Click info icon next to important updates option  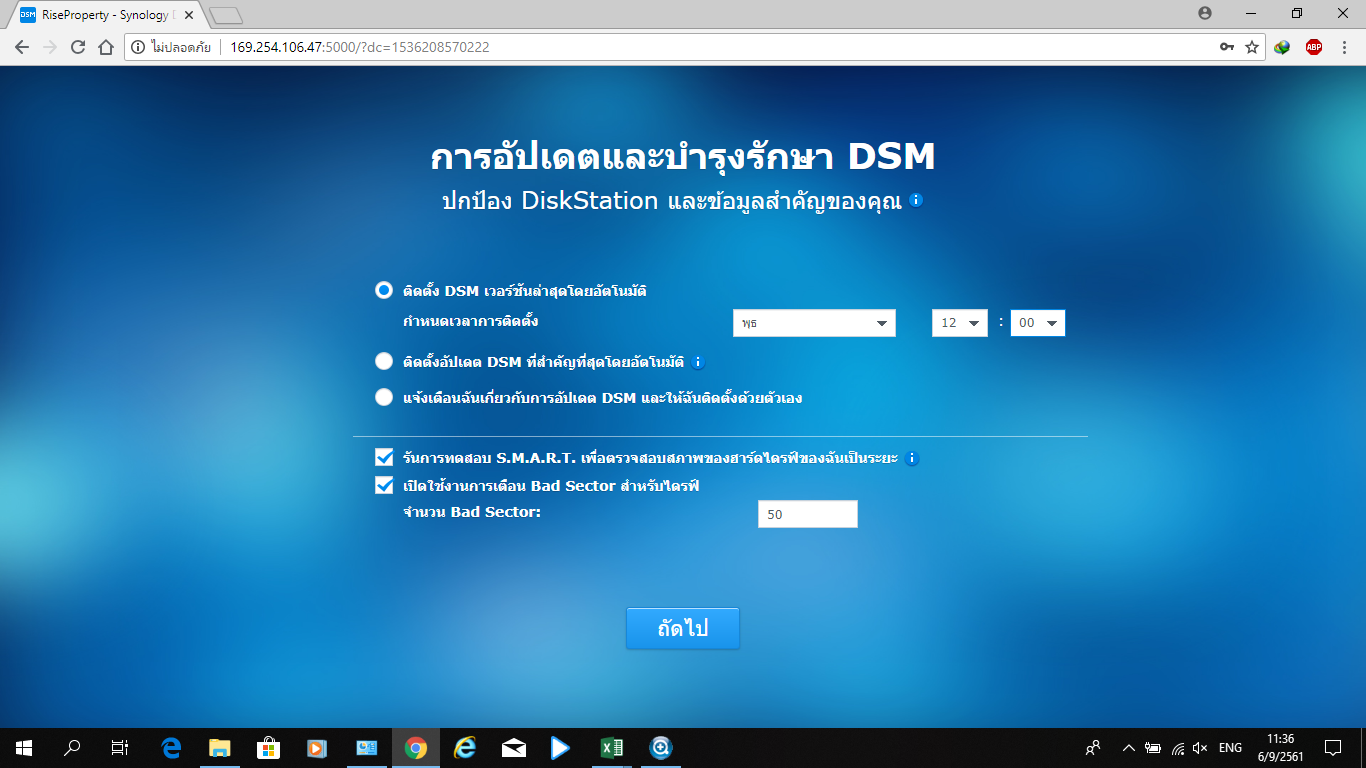click(x=699, y=362)
